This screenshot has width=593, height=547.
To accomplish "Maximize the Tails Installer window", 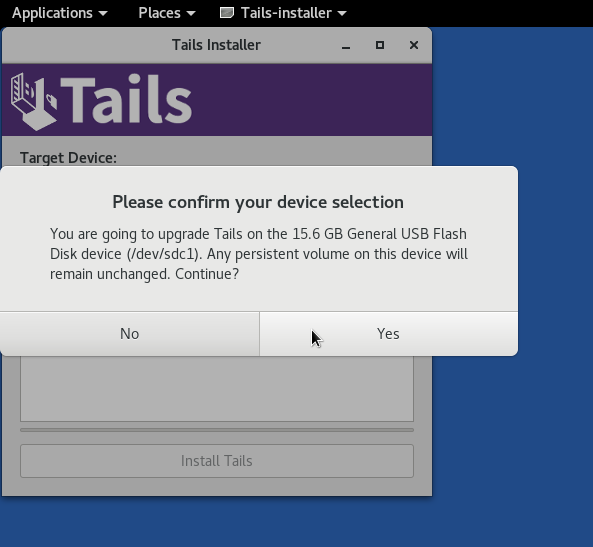I will [x=380, y=45].
